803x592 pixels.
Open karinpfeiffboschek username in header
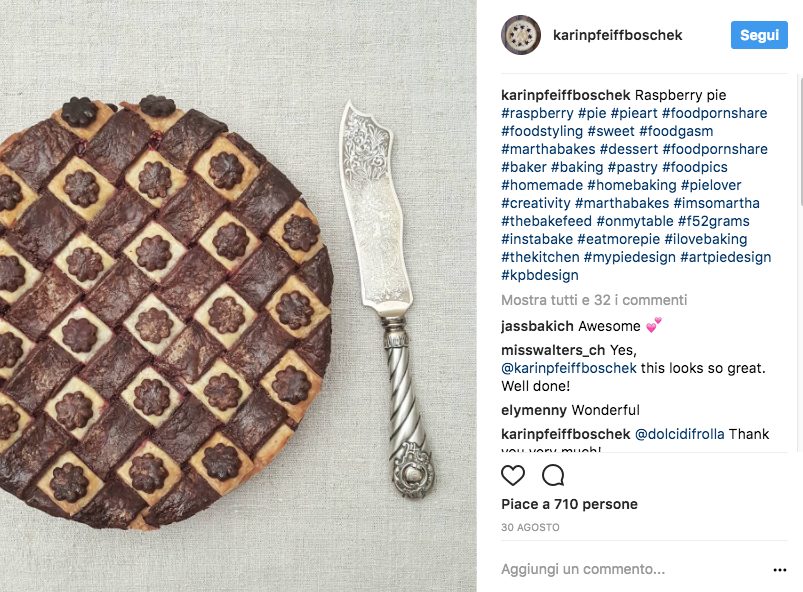click(x=618, y=35)
